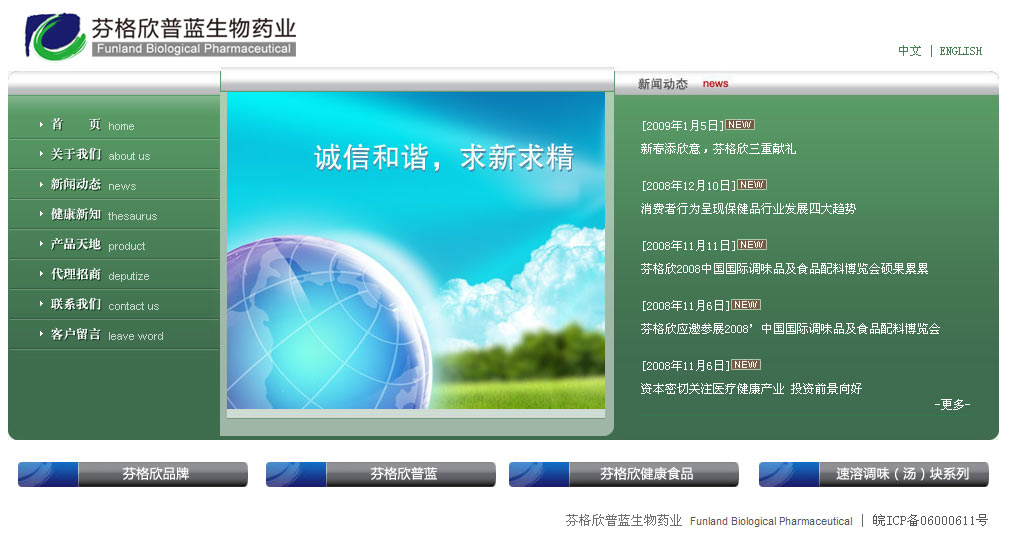Open 代理招商 deputize menu item
1011x552 pixels.
pyautogui.click(x=100, y=275)
